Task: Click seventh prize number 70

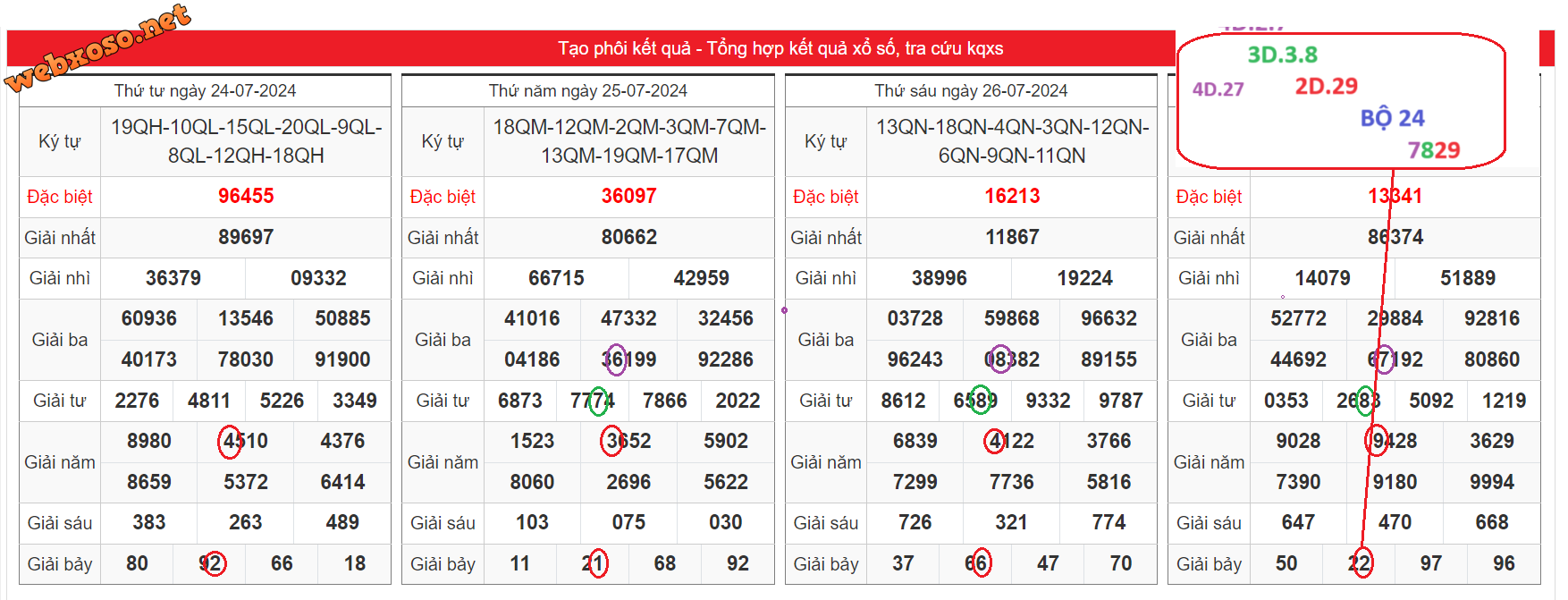Action: [1120, 563]
